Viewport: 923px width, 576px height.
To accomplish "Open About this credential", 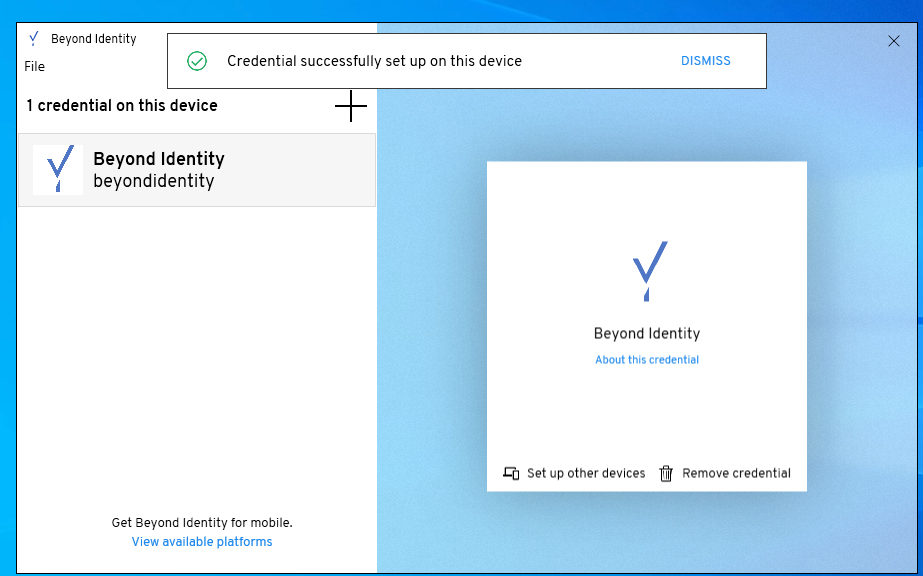I will [x=647, y=359].
